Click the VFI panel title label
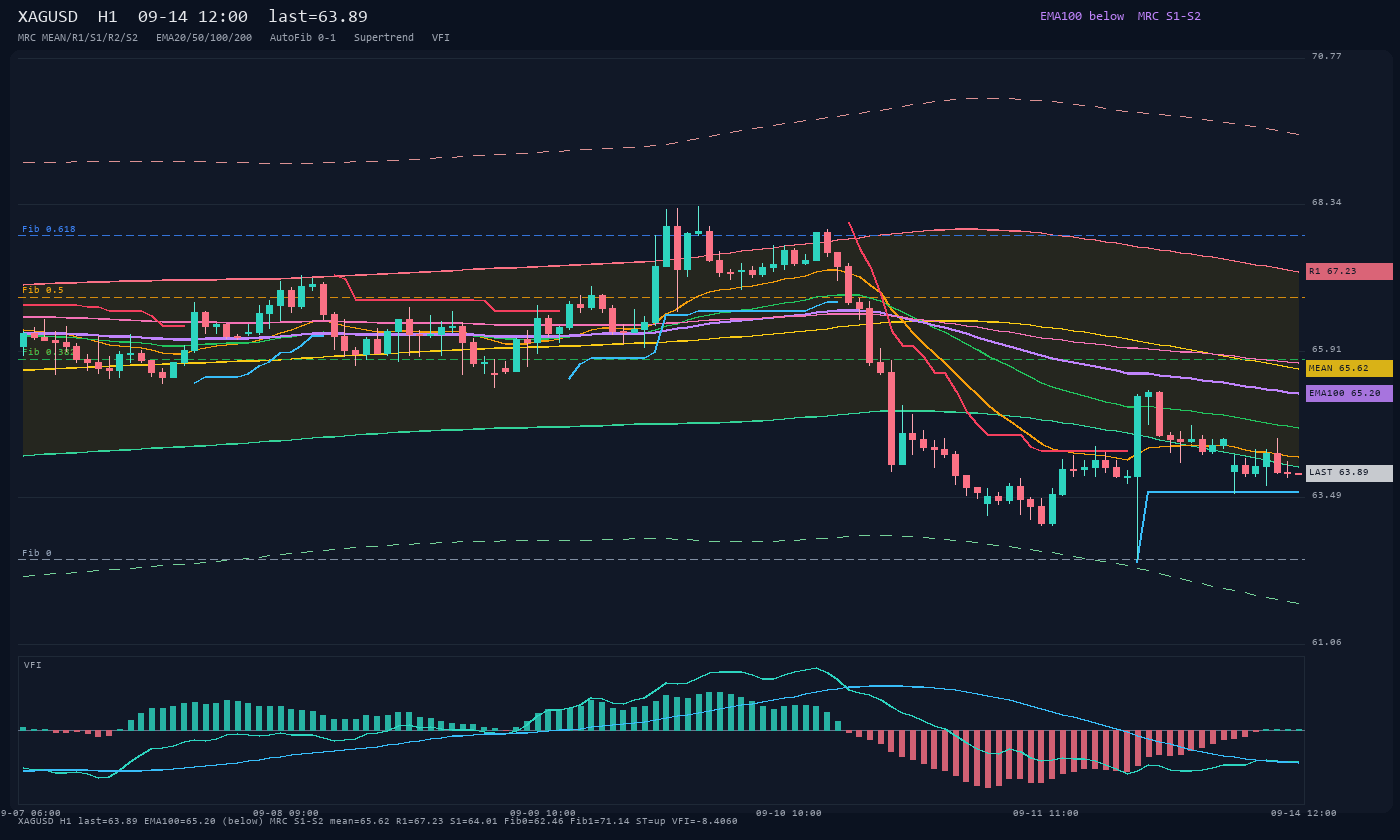 tap(33, 665)
